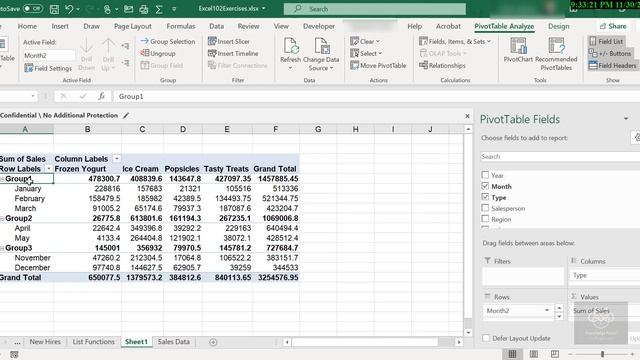Toggle the Field List pane
Screen dimensions: 640x360
(606, 41)
